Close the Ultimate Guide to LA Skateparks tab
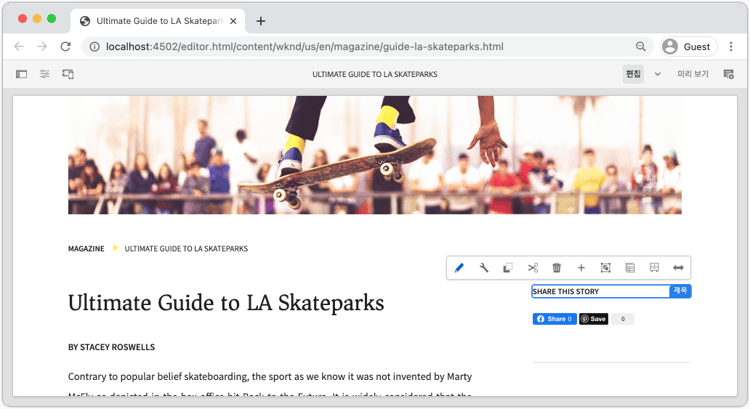The image size is (750, 409). click(233, 21)
